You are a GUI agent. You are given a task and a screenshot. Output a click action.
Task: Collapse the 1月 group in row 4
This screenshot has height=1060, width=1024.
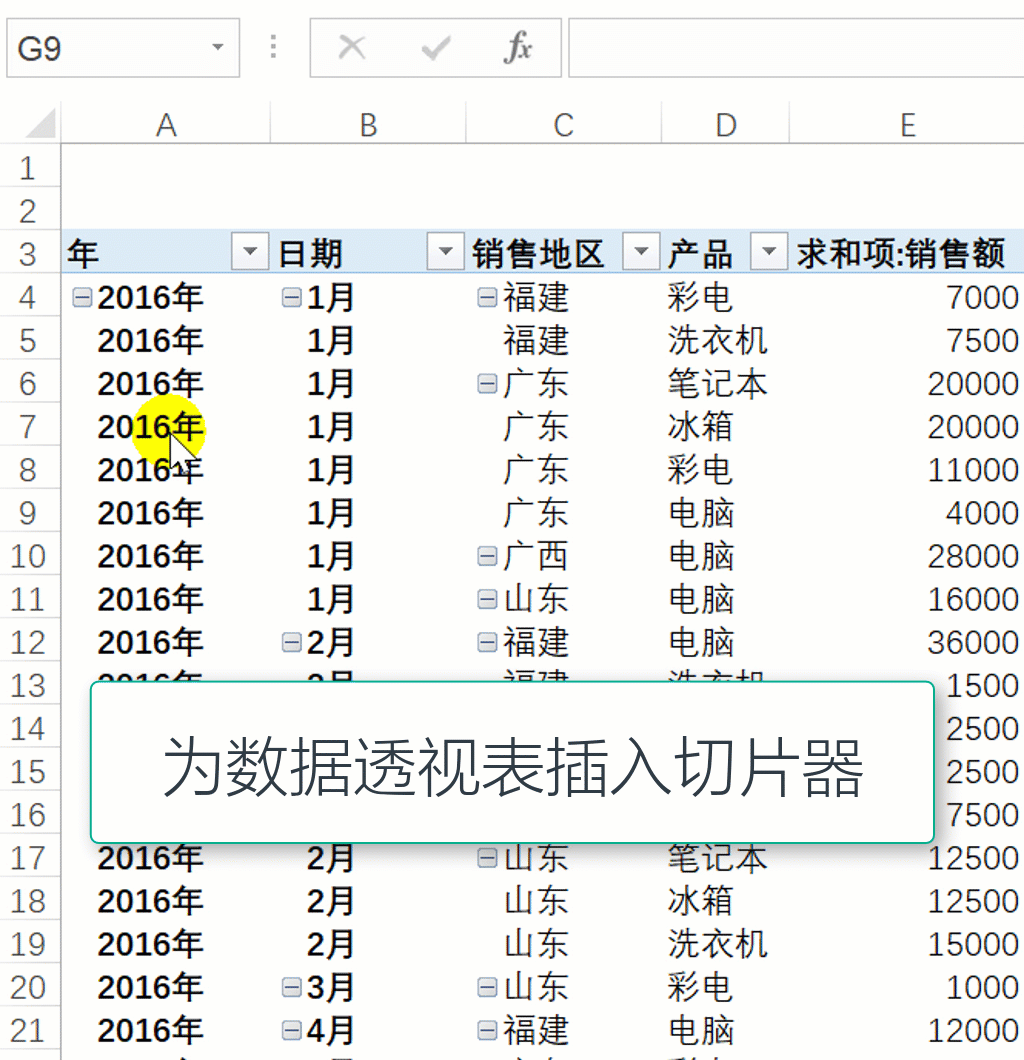coord(291,297)
